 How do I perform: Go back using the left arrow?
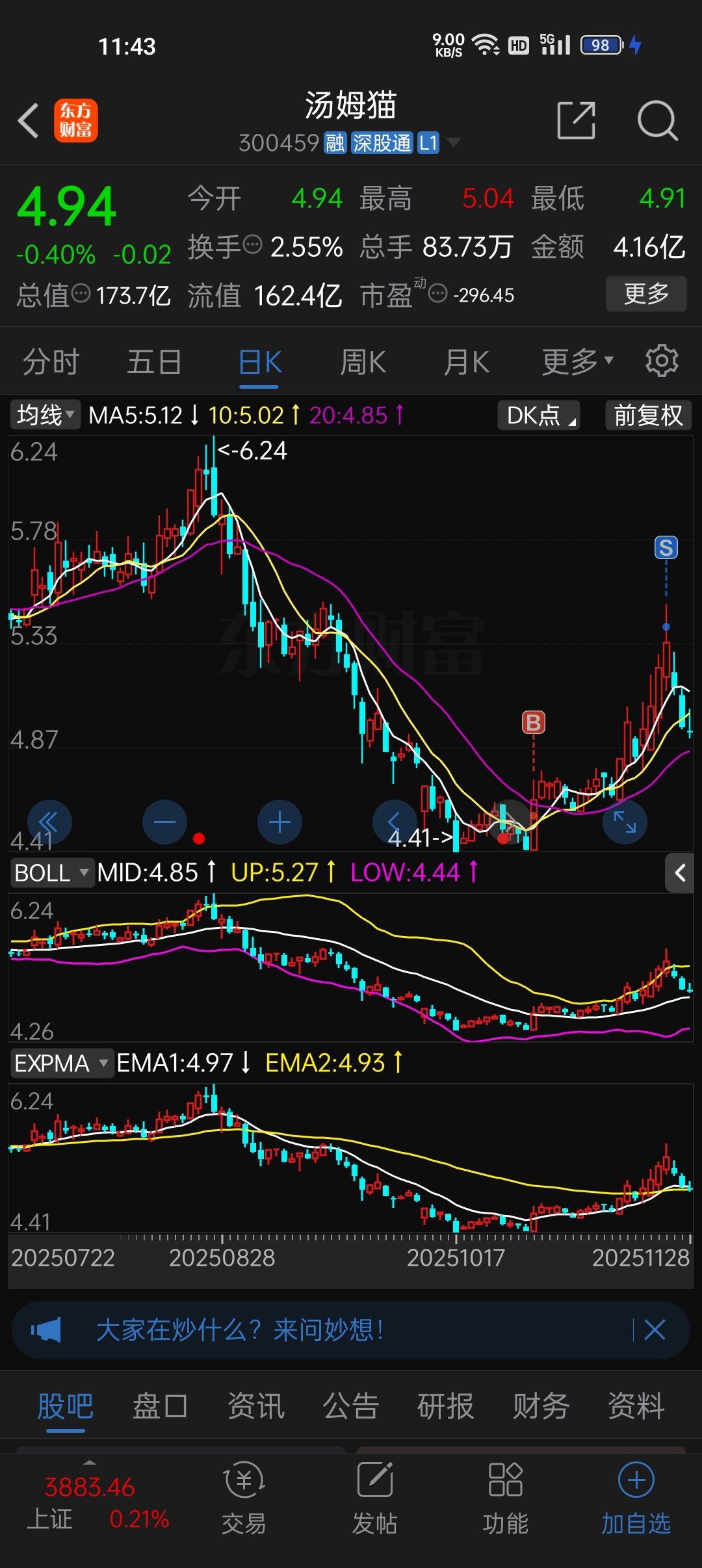point(29,121)
